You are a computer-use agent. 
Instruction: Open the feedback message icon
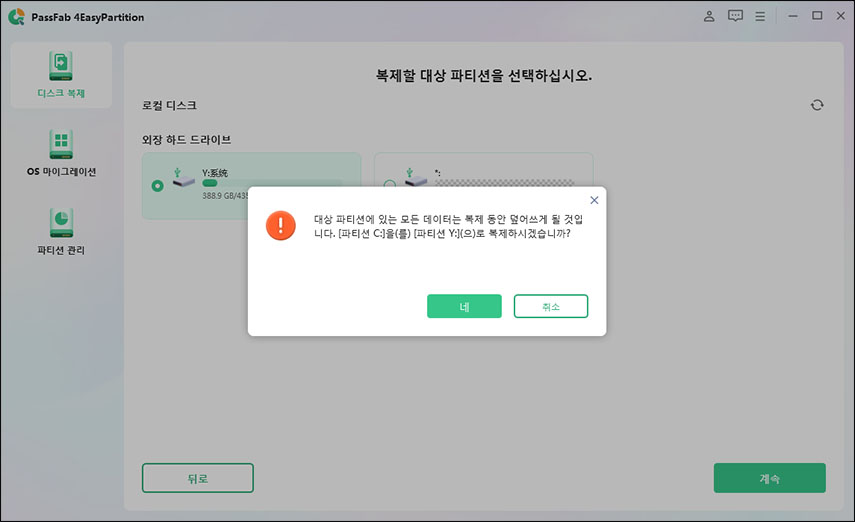coord(735,16)
